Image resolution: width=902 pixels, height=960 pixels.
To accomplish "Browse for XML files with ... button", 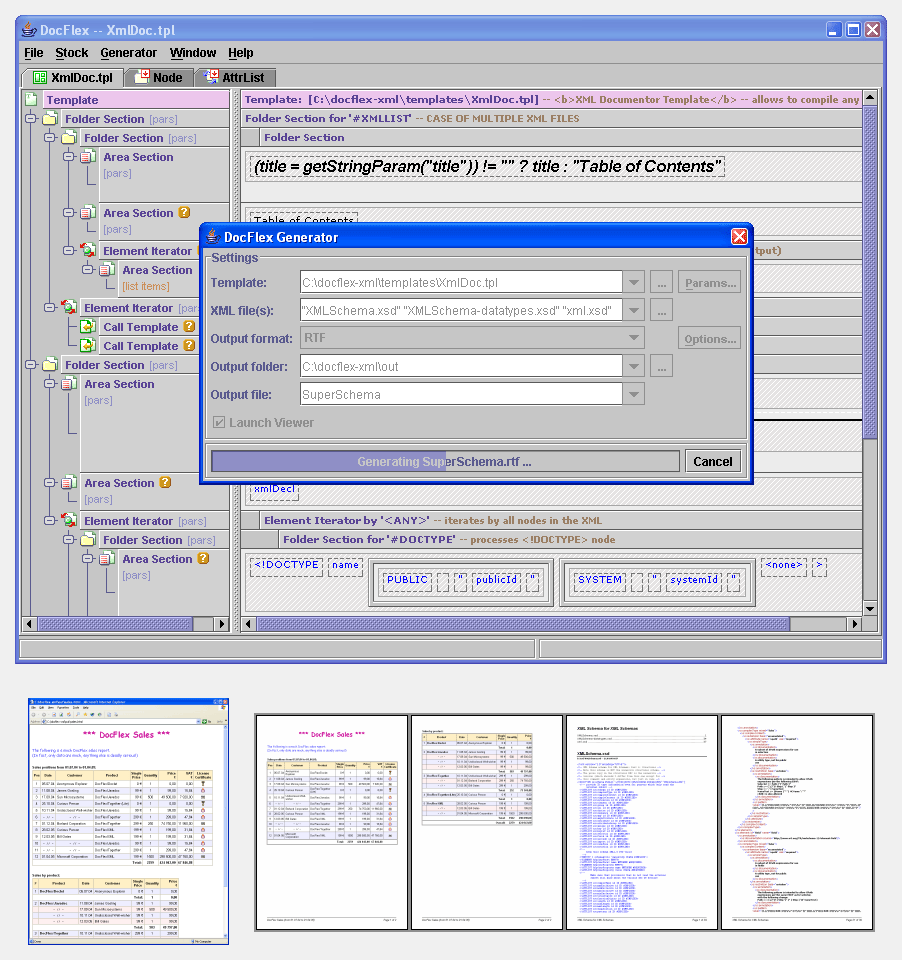I will click(x=661, y=310).
